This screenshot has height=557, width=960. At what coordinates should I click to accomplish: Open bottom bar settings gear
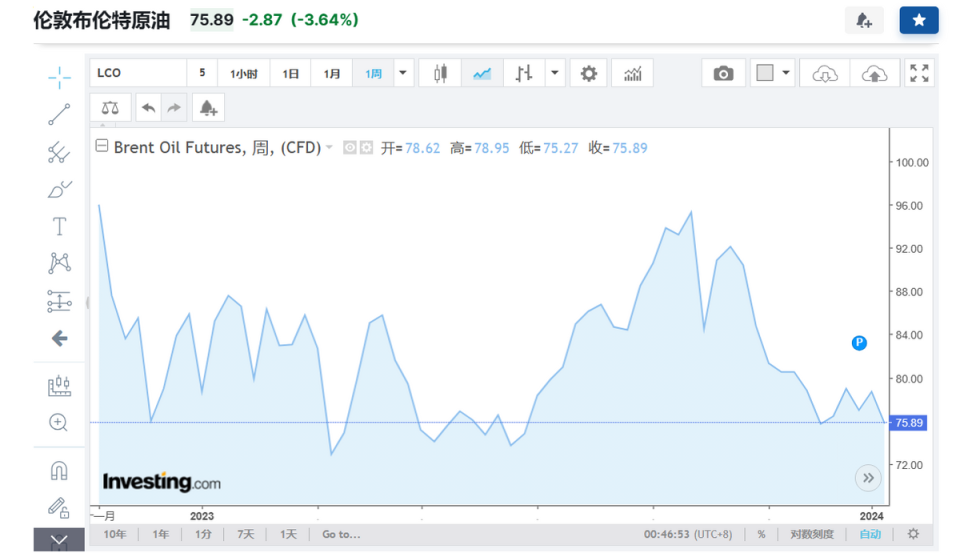coord(913,534)
